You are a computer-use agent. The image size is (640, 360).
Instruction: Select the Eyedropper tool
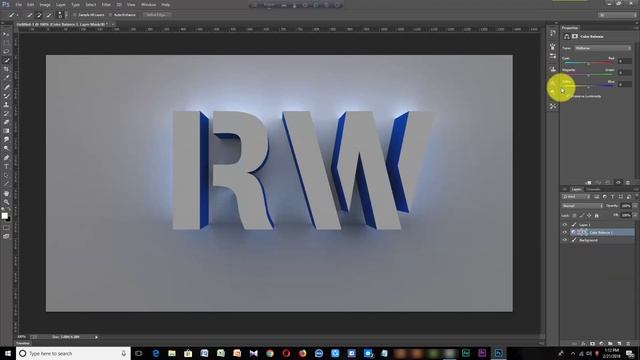(6, 78)
